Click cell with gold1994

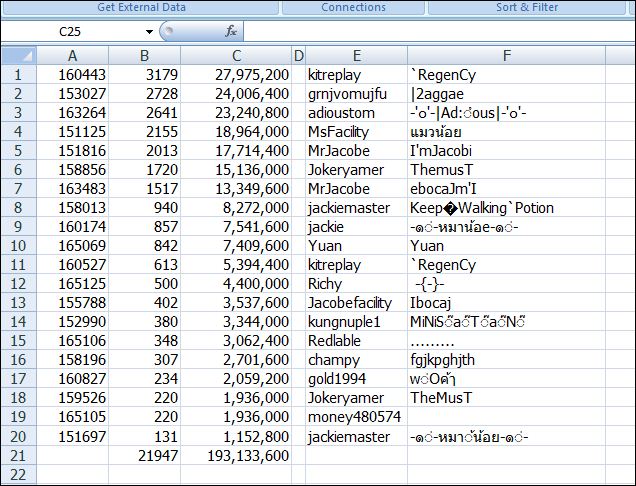coord(357,379)
